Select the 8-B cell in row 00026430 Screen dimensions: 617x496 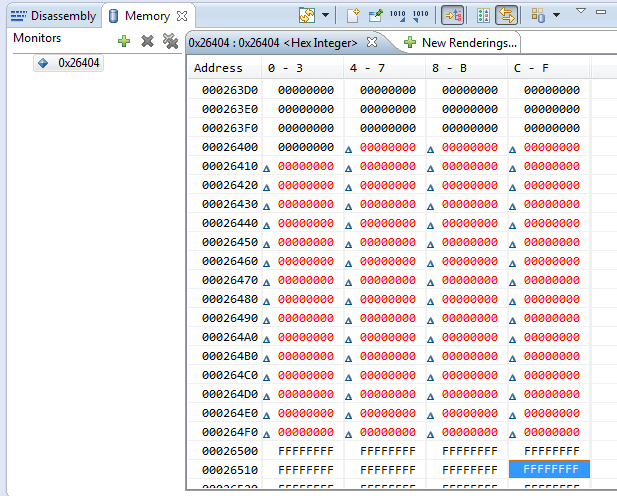(469, 204)
